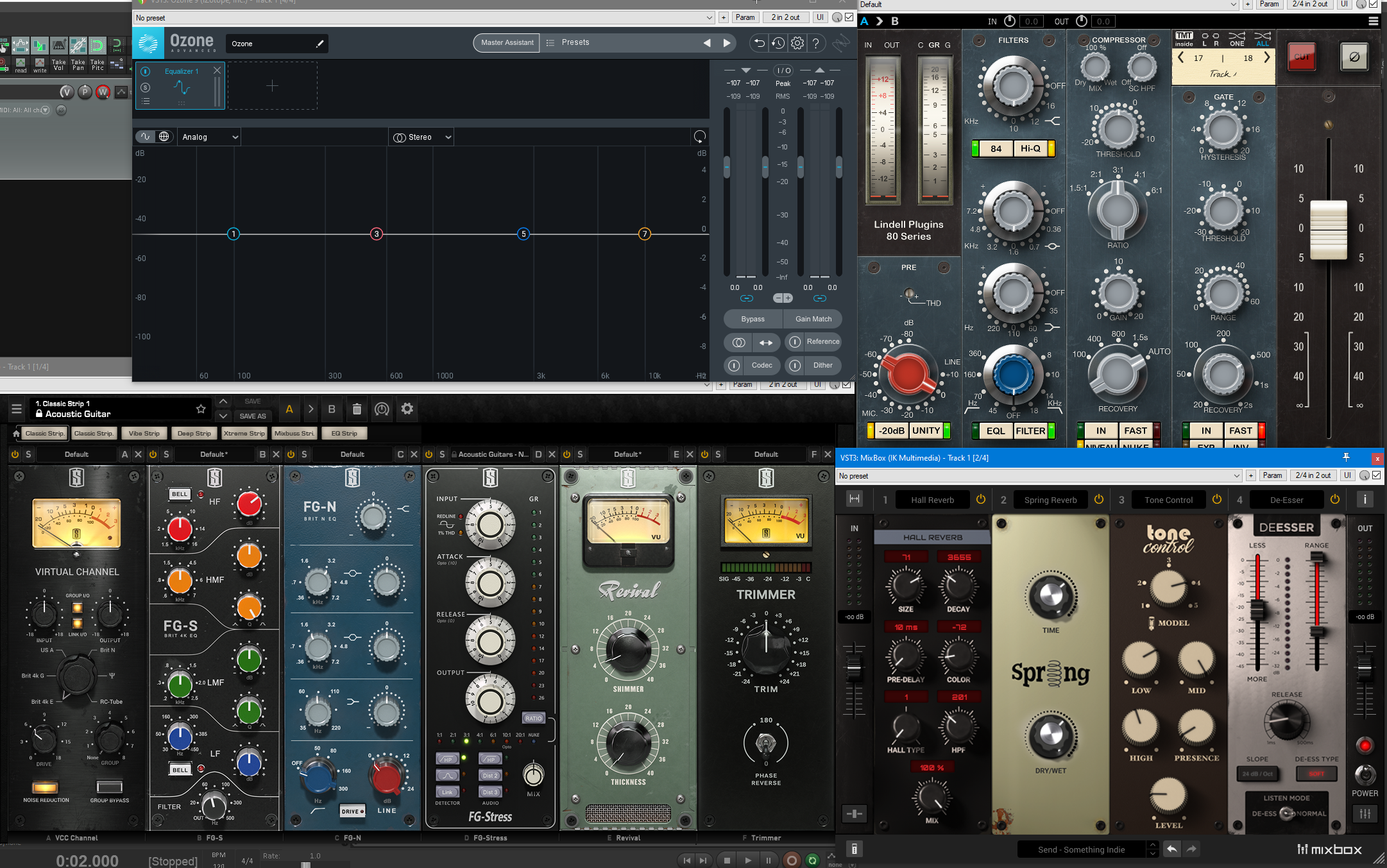
Task: Open Ozone settings gear icon
Action: [x=797, y=43]
